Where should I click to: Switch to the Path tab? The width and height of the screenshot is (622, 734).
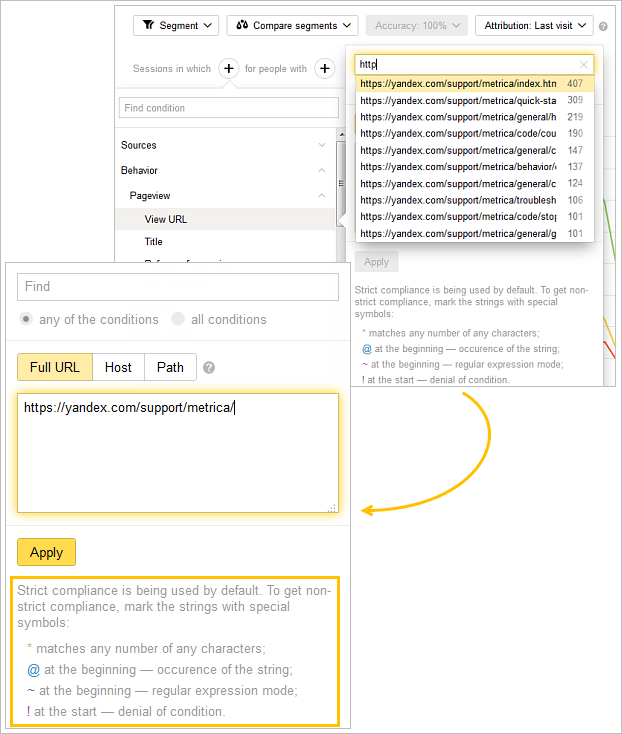pos(170,367)
